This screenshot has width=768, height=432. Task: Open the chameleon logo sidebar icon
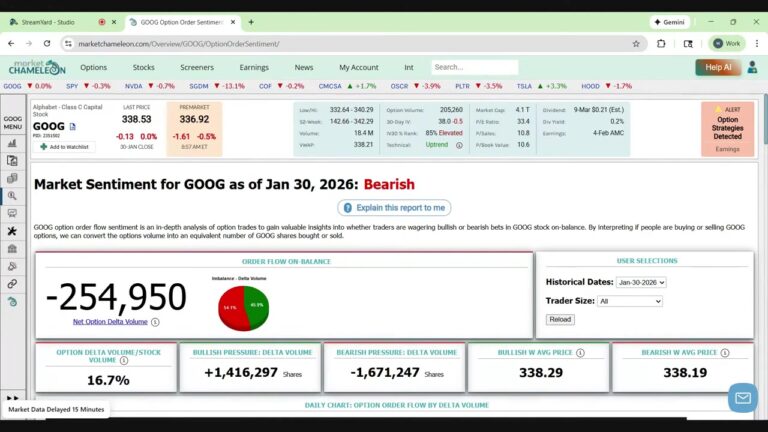[x=12, y=302]
